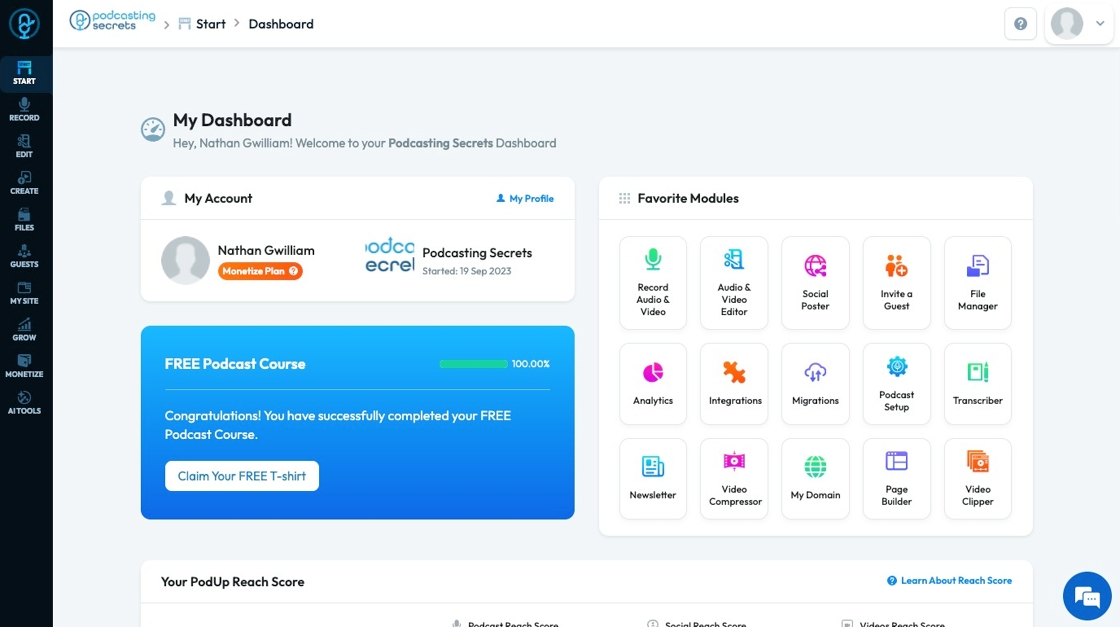Image resolution: width=1120 pixels, height=627 pixels.
Task: Open the Invite a Guest module
Action: 896,283
